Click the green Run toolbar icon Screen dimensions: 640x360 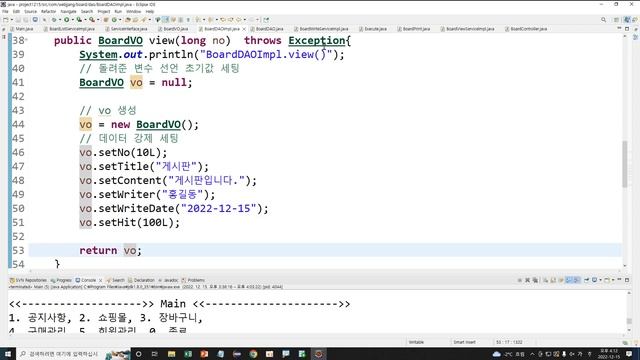click(x=67, y=20)
